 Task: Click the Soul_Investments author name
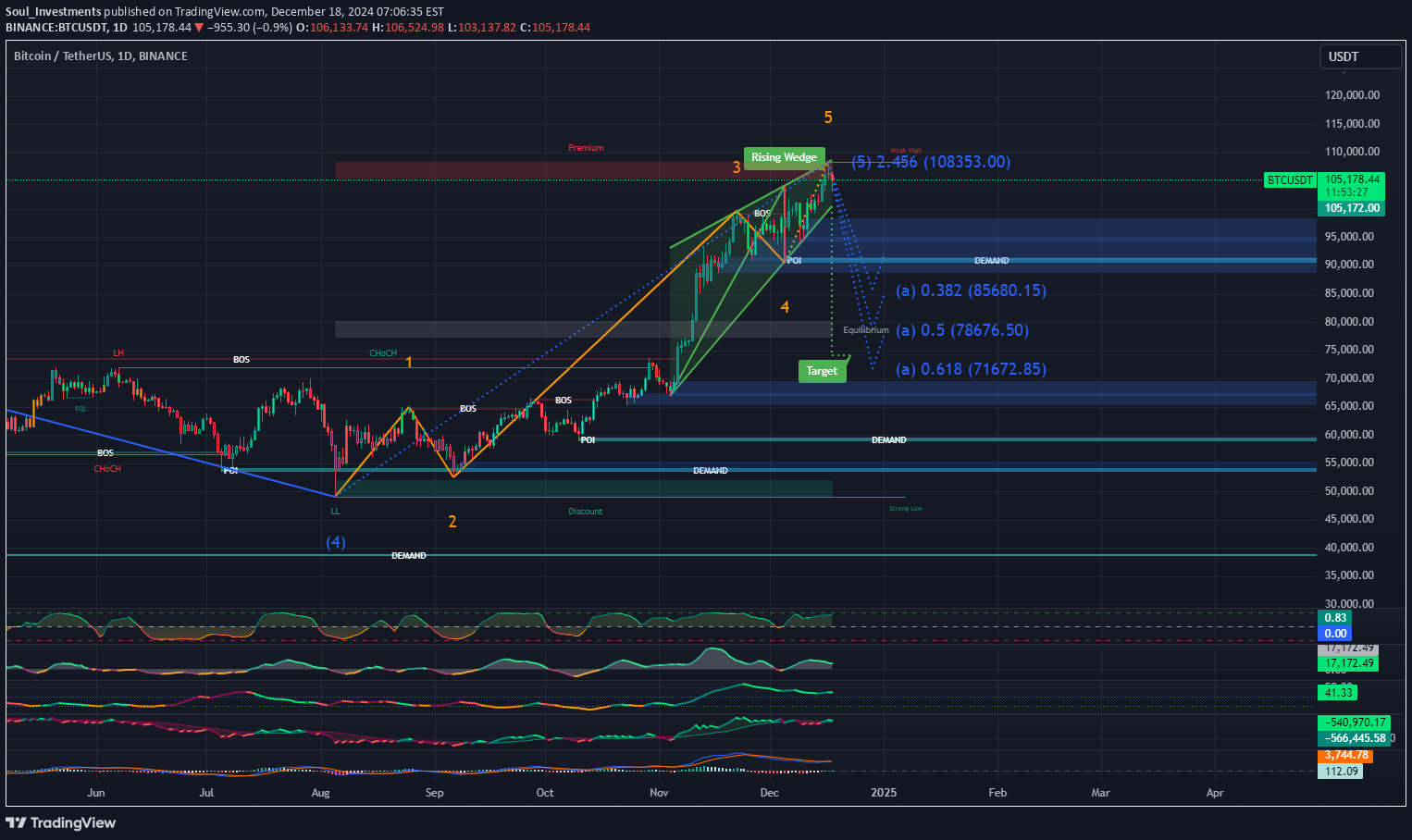53,12
